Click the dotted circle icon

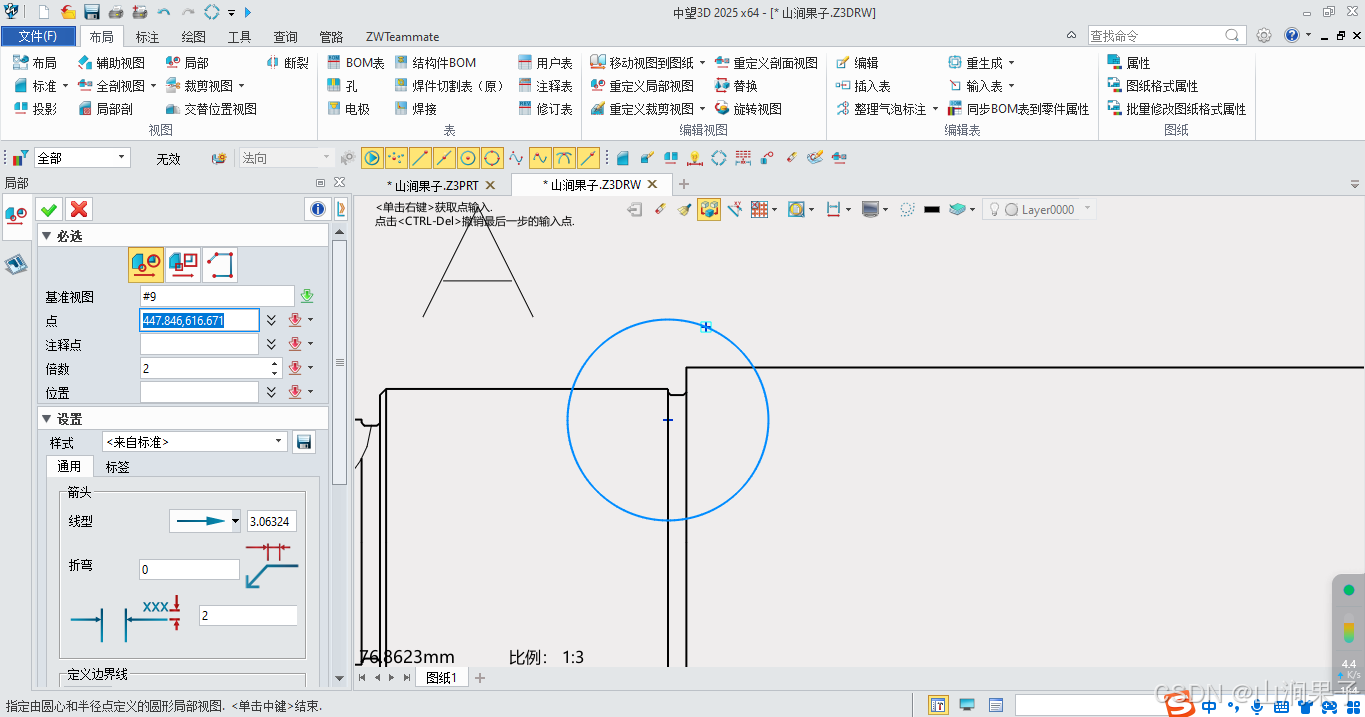[x=907, y=209]
